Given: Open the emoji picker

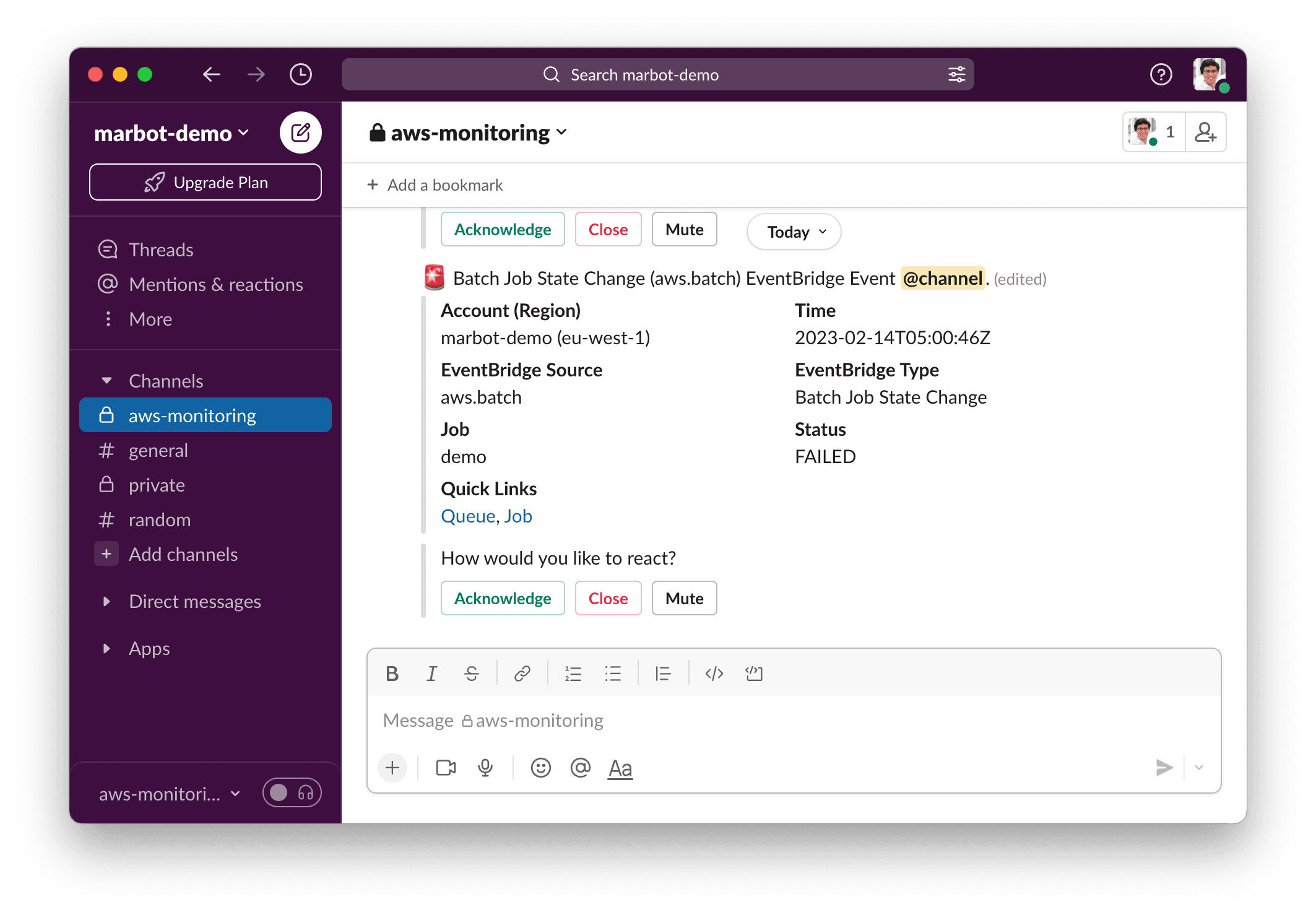Looking at the screenshot, I should coord(541,768).
